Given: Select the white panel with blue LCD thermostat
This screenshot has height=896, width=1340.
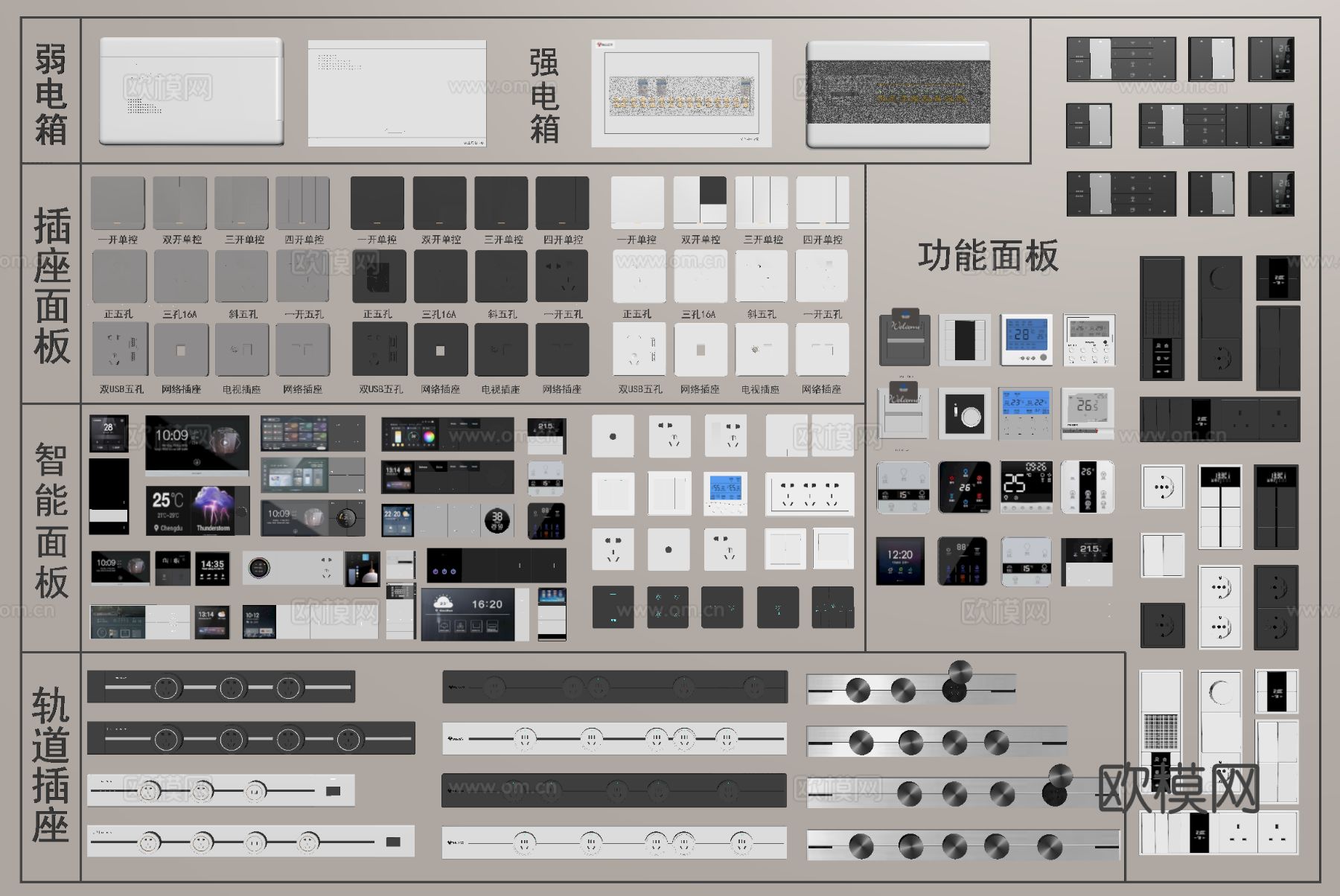Looking at the screenshot, I should coord(724,493).
